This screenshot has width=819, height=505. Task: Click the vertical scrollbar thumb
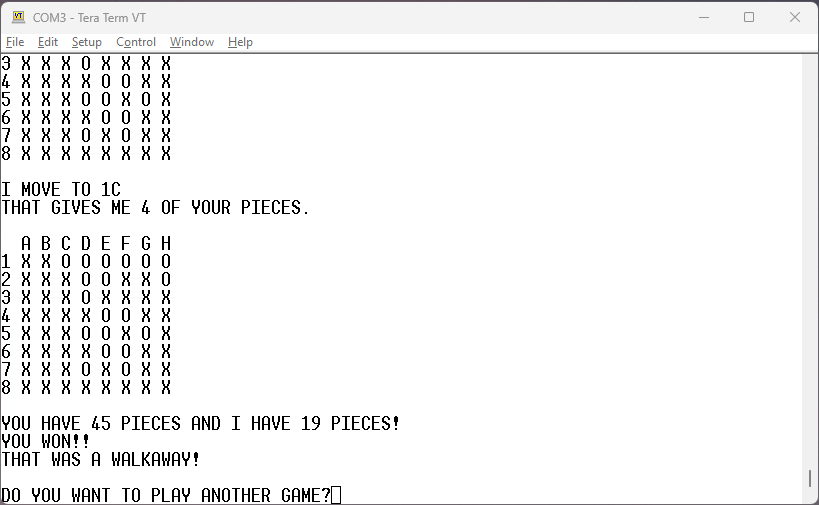pos(810,479)
